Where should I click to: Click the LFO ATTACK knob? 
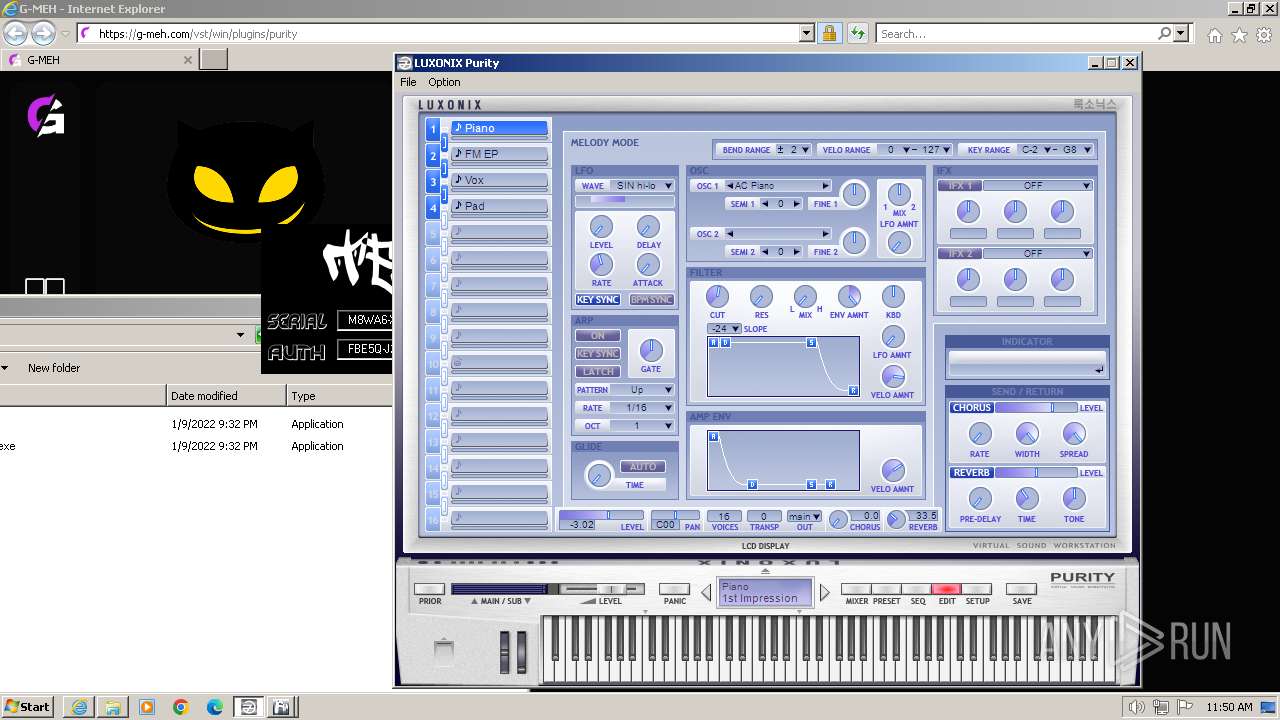648,264
